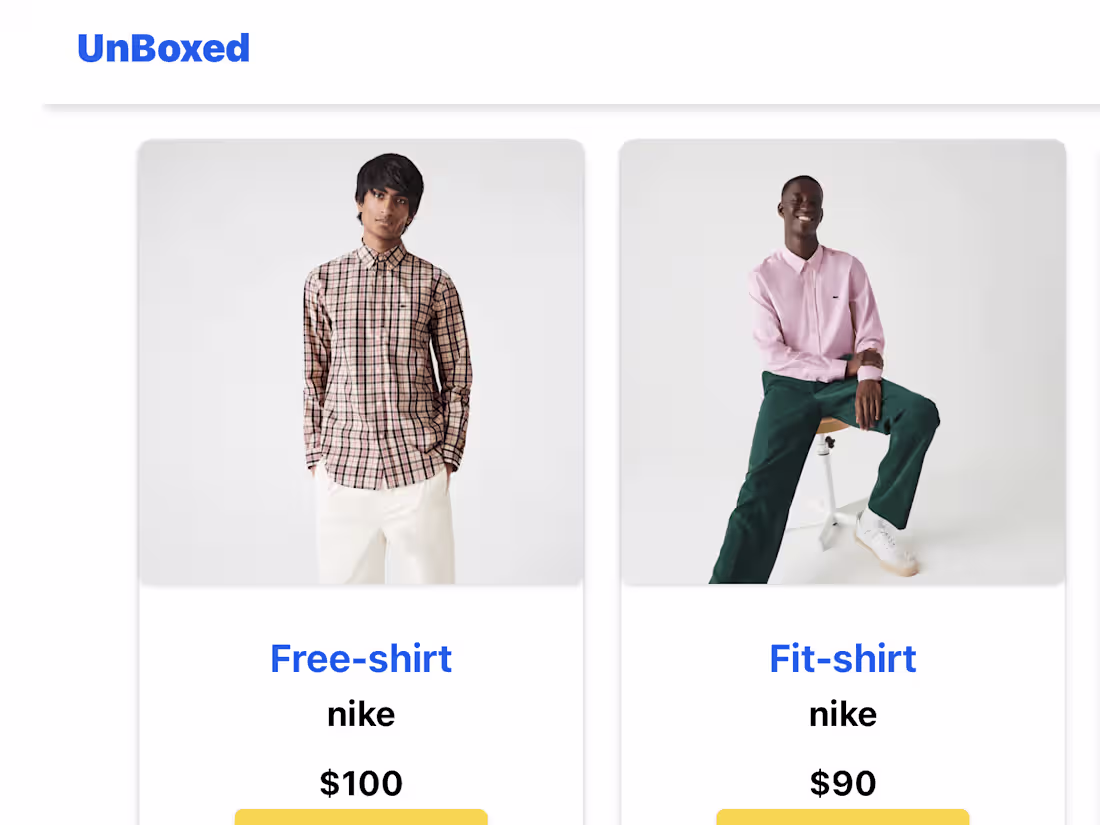1100x825 pixels.
Task: Click the Fit-shirt product image
Action: click(x=842, y=360)
